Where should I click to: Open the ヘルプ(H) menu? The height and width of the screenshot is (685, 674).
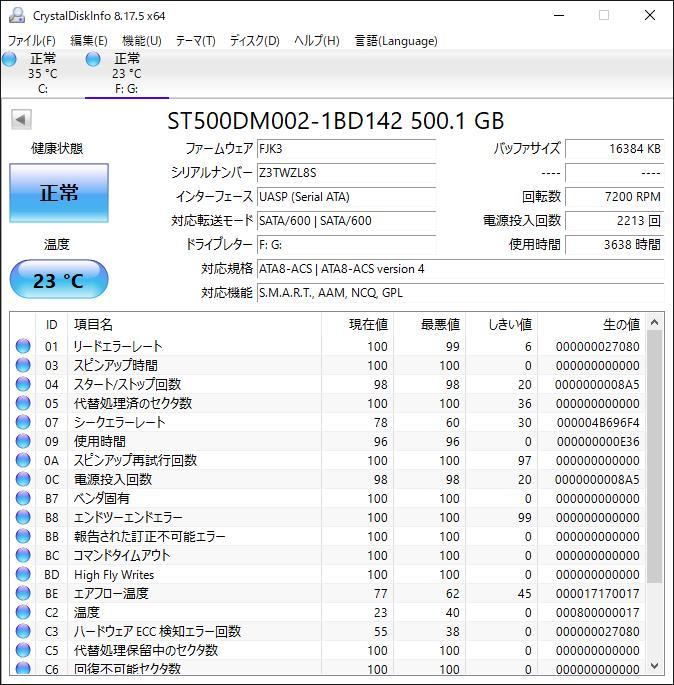[317, 41]
